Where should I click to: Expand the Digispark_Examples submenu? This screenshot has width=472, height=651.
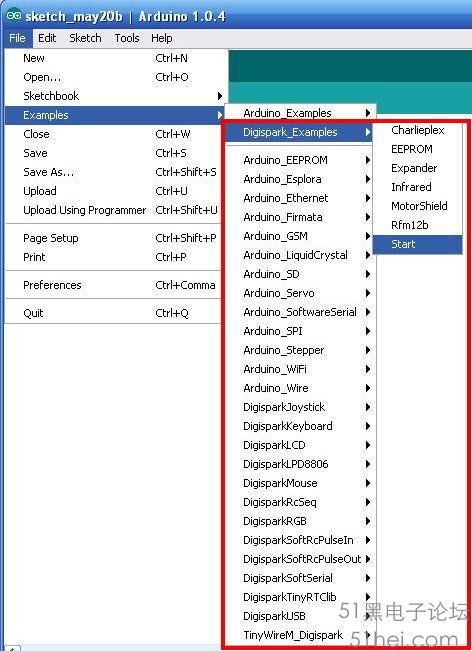(299, 132)
